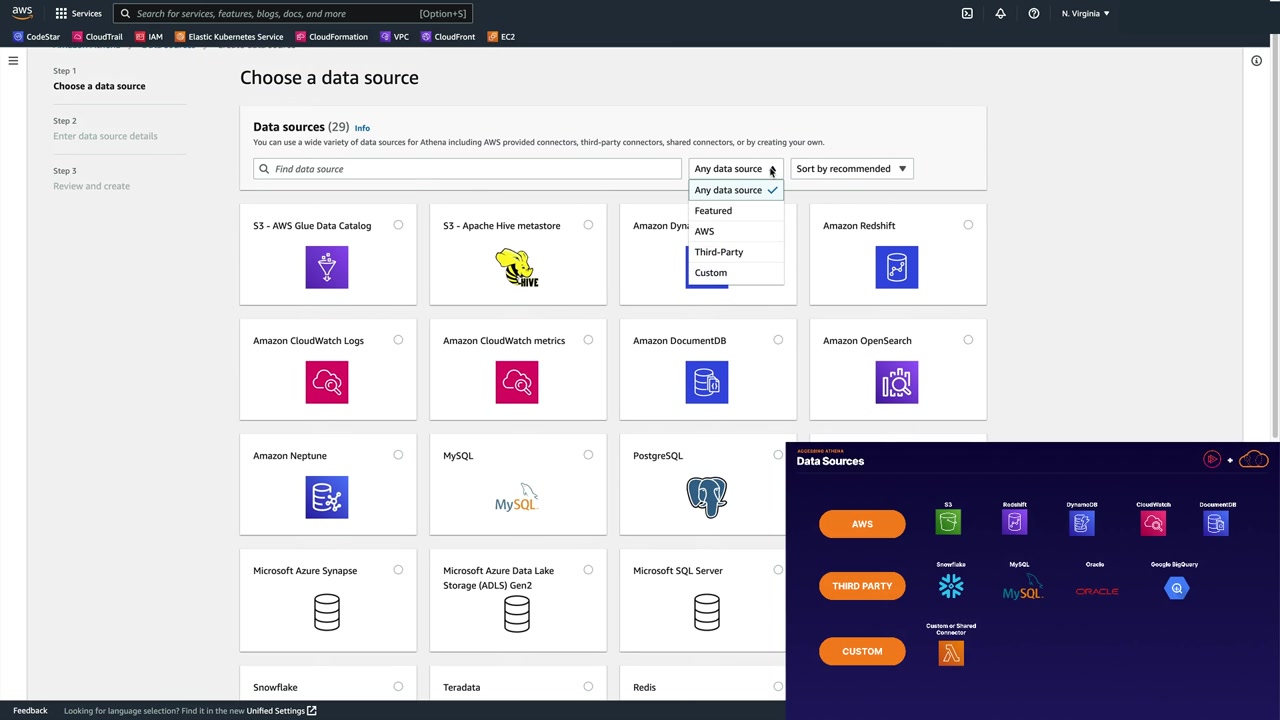Open the CloudFormation bookmark

coord(332,37)
